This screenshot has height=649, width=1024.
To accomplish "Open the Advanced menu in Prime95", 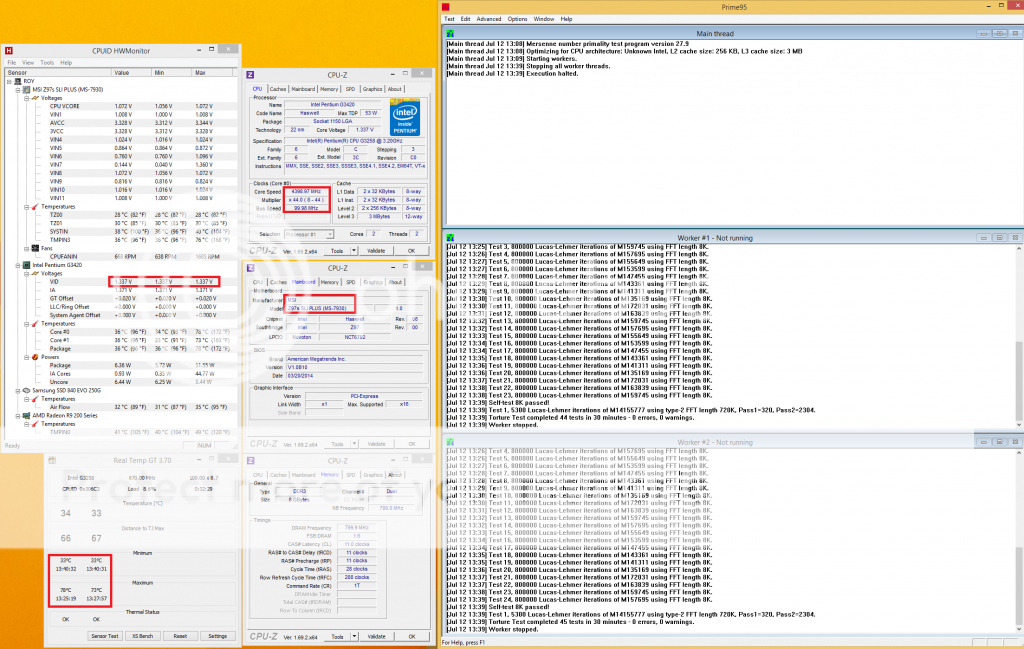I will tap(489, 19).
